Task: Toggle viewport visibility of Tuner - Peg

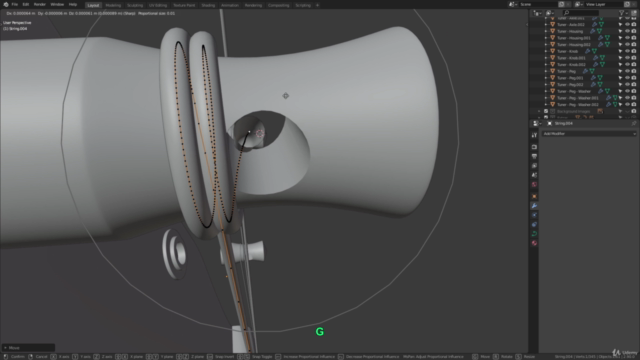Action: click(627, 71)
